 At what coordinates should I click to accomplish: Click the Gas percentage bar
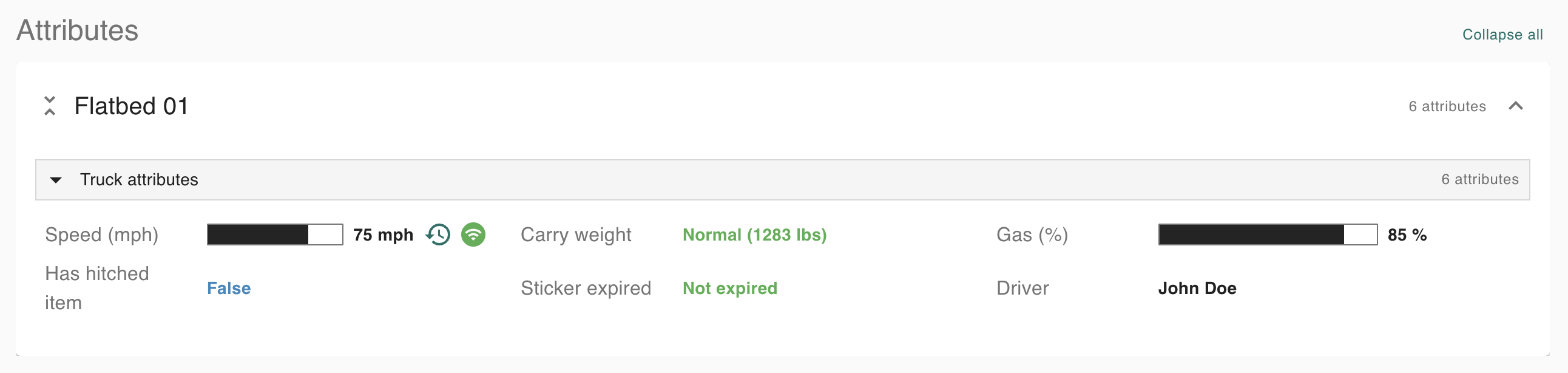click(1266, 234)
